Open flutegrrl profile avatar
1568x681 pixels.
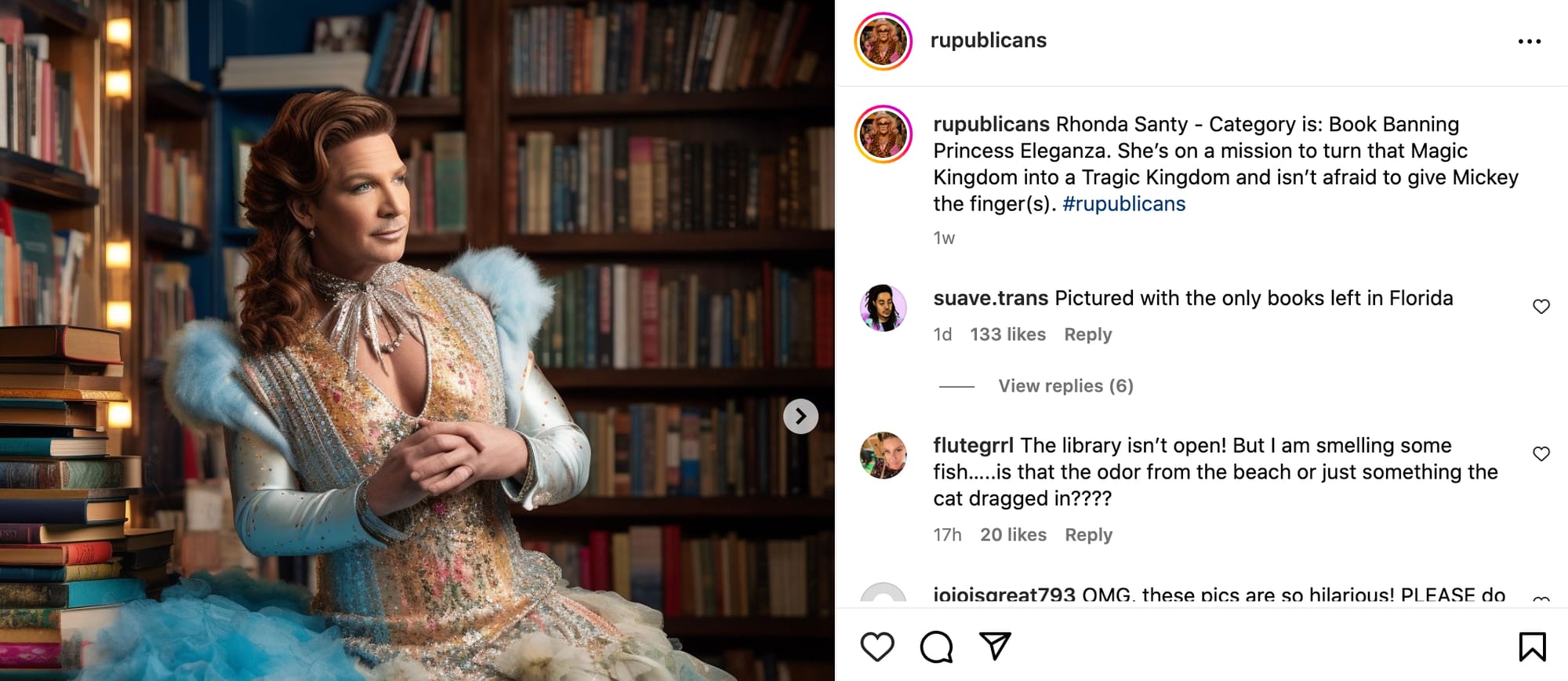pyautogui.click(x=884, y=455)
